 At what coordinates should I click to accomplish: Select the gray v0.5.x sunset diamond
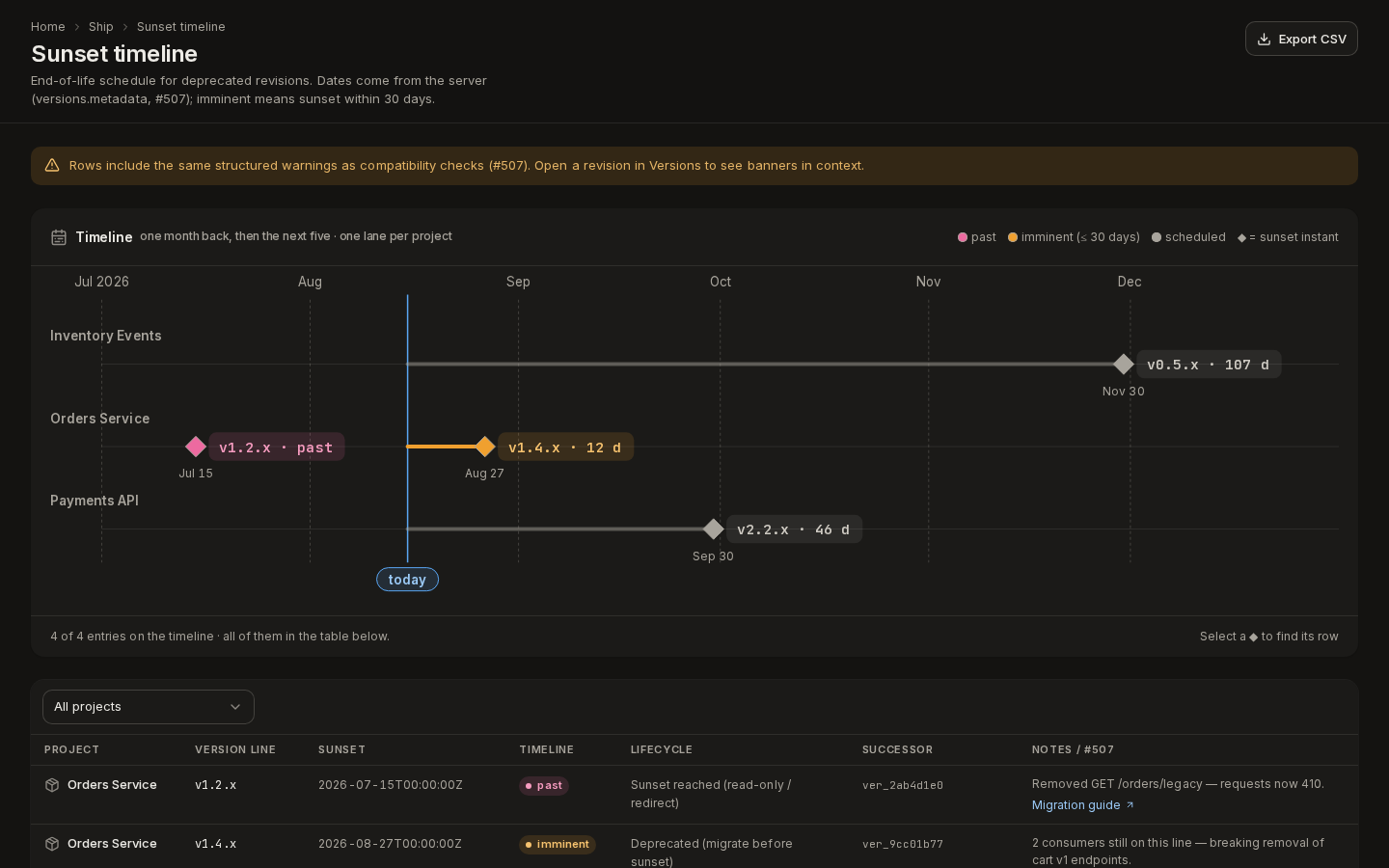coord(1124,364)
